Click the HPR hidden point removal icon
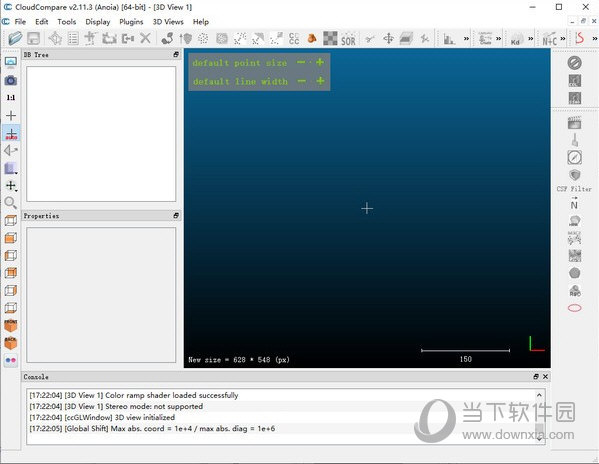Image resolution: width=599 pixels, height=464 pixels. click(x=574, y=221)
